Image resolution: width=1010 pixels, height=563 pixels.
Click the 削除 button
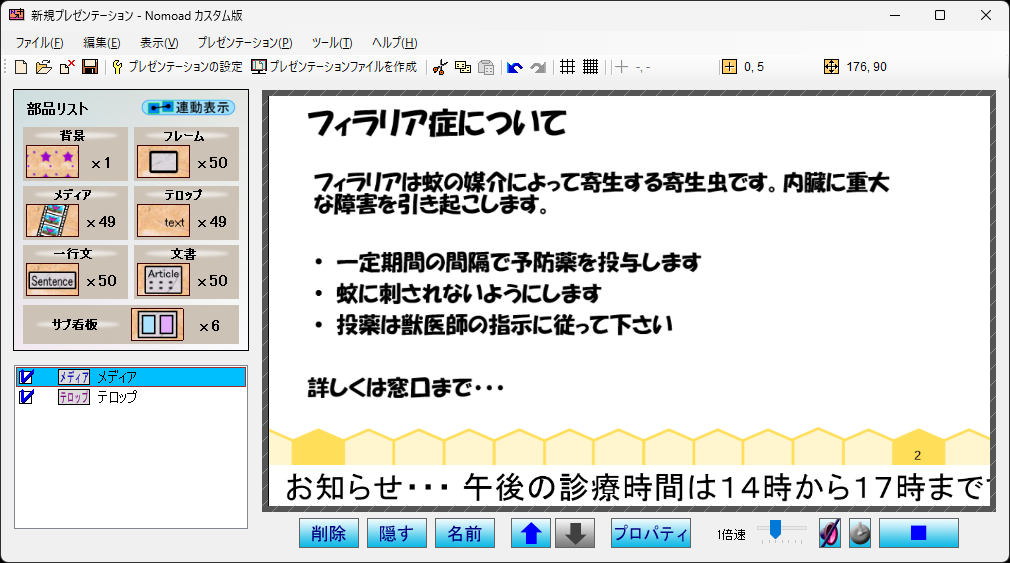point(329,533)
